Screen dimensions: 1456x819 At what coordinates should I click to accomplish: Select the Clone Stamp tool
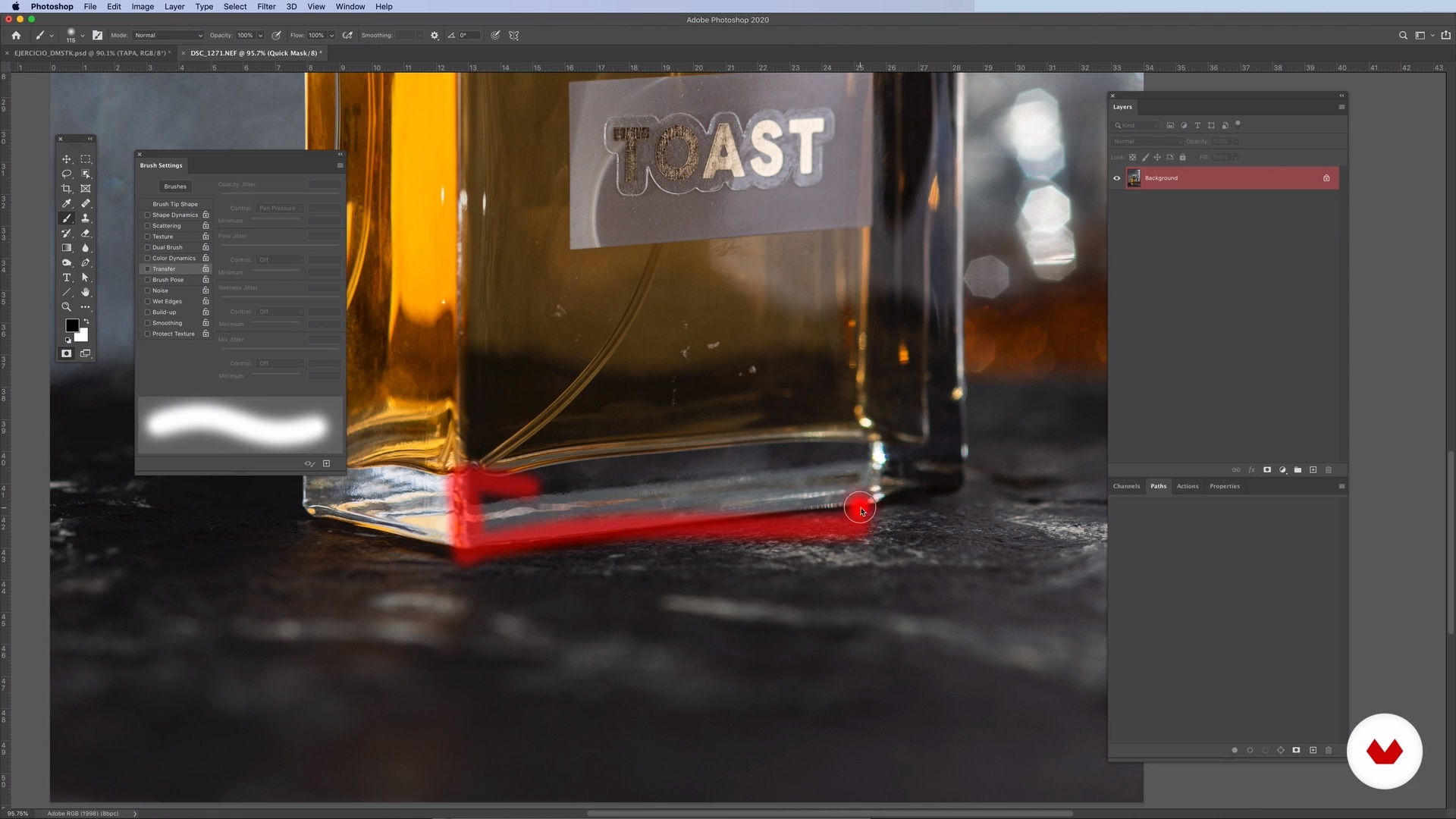(86, 218)
